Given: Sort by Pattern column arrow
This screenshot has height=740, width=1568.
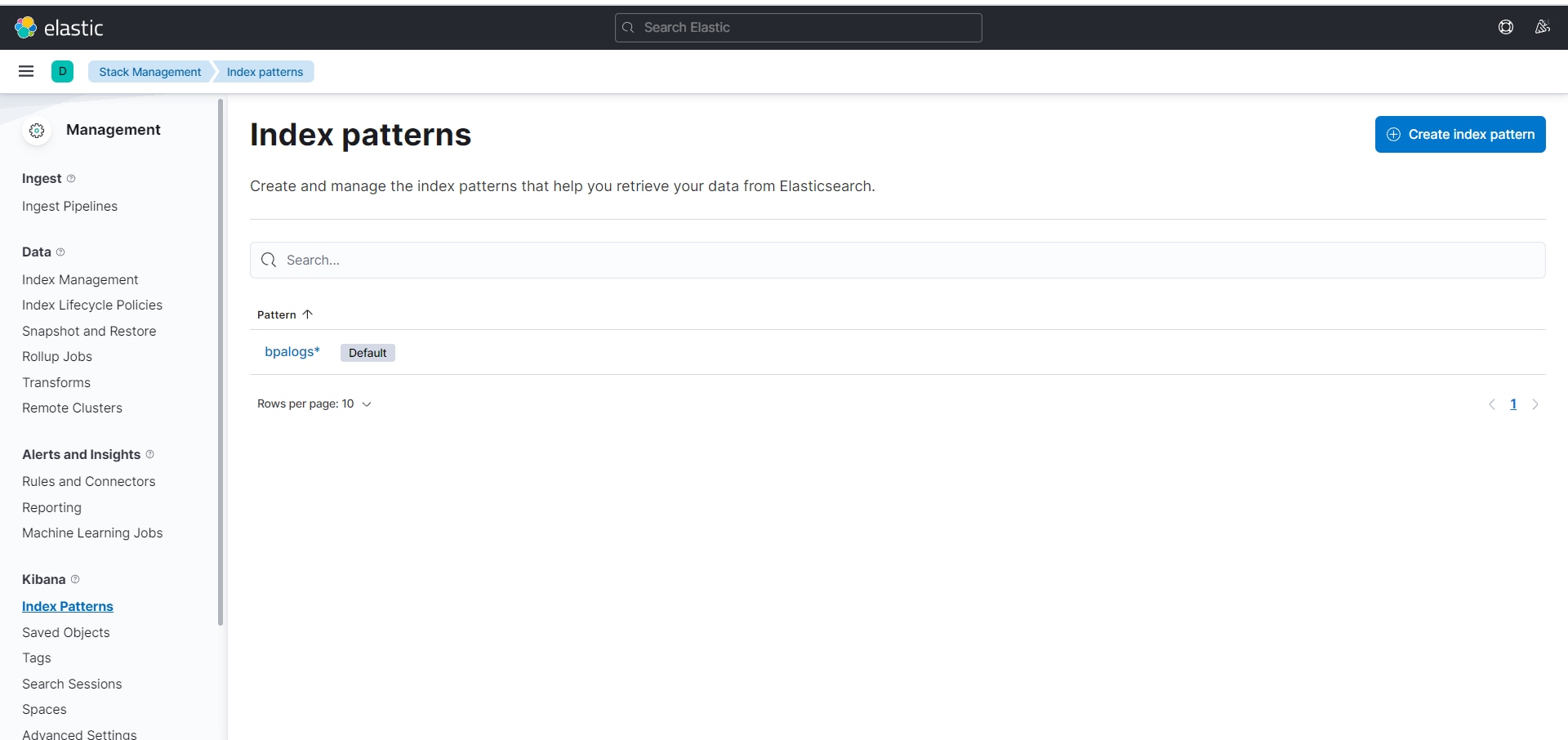Looking at the screenshot, I should 308,314.
